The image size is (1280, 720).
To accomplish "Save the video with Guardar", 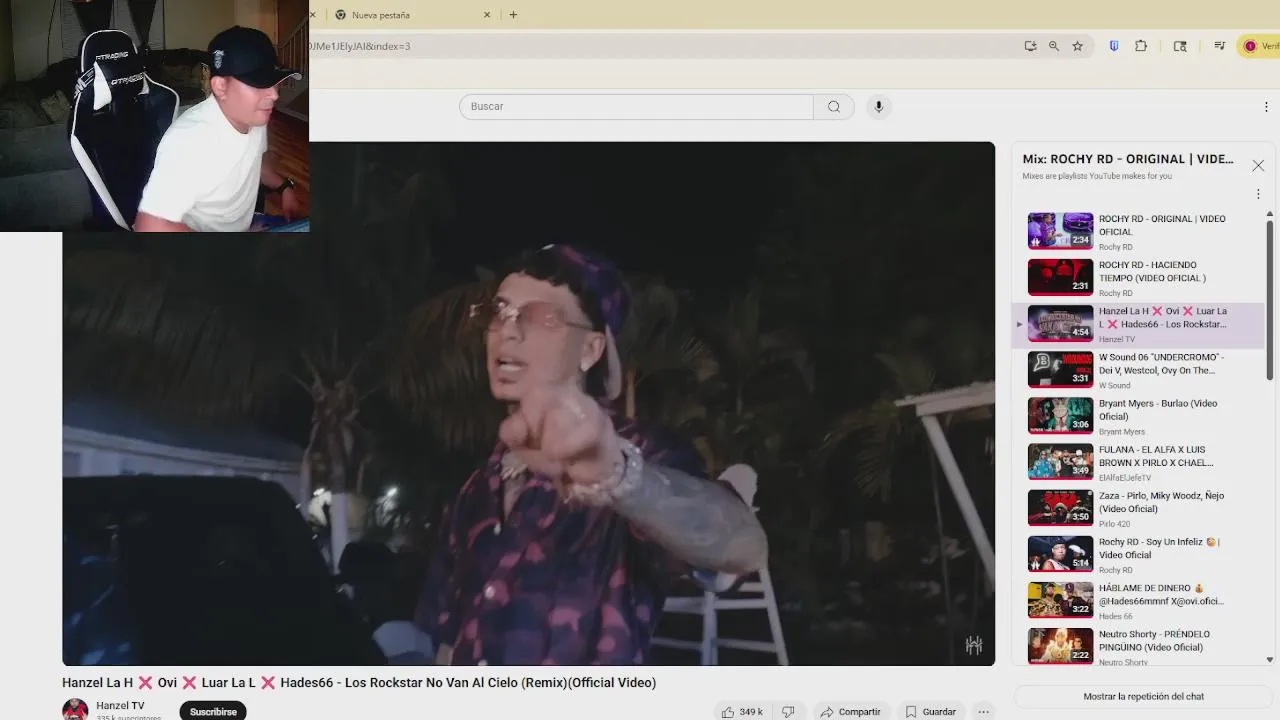I will pos(931,711).
